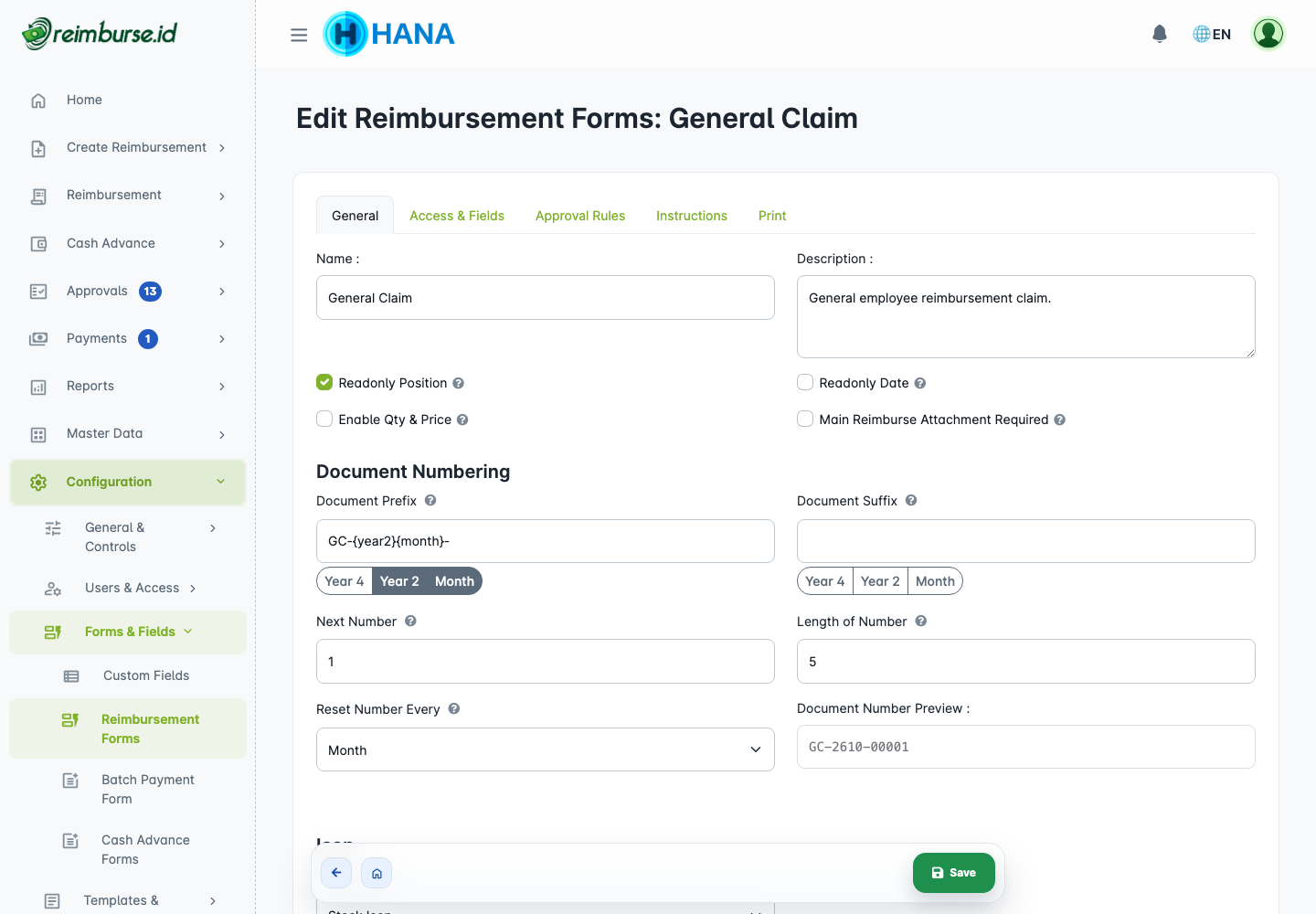Click the Name input field
Image resolution: width=1316 pixels, height=914 pixels.
pos(546,298)
